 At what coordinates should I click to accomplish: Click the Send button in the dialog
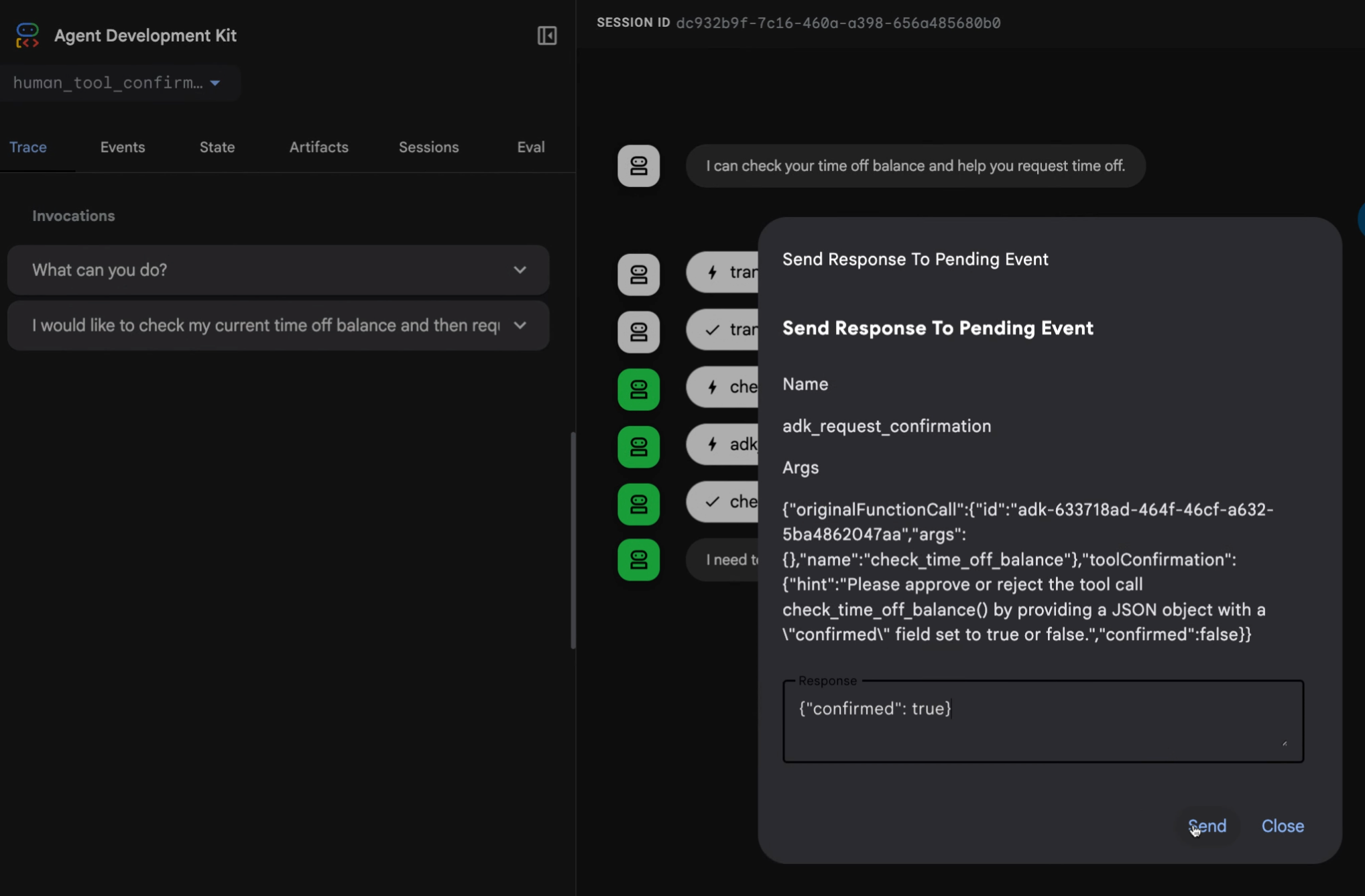(x=1207, y=826)
